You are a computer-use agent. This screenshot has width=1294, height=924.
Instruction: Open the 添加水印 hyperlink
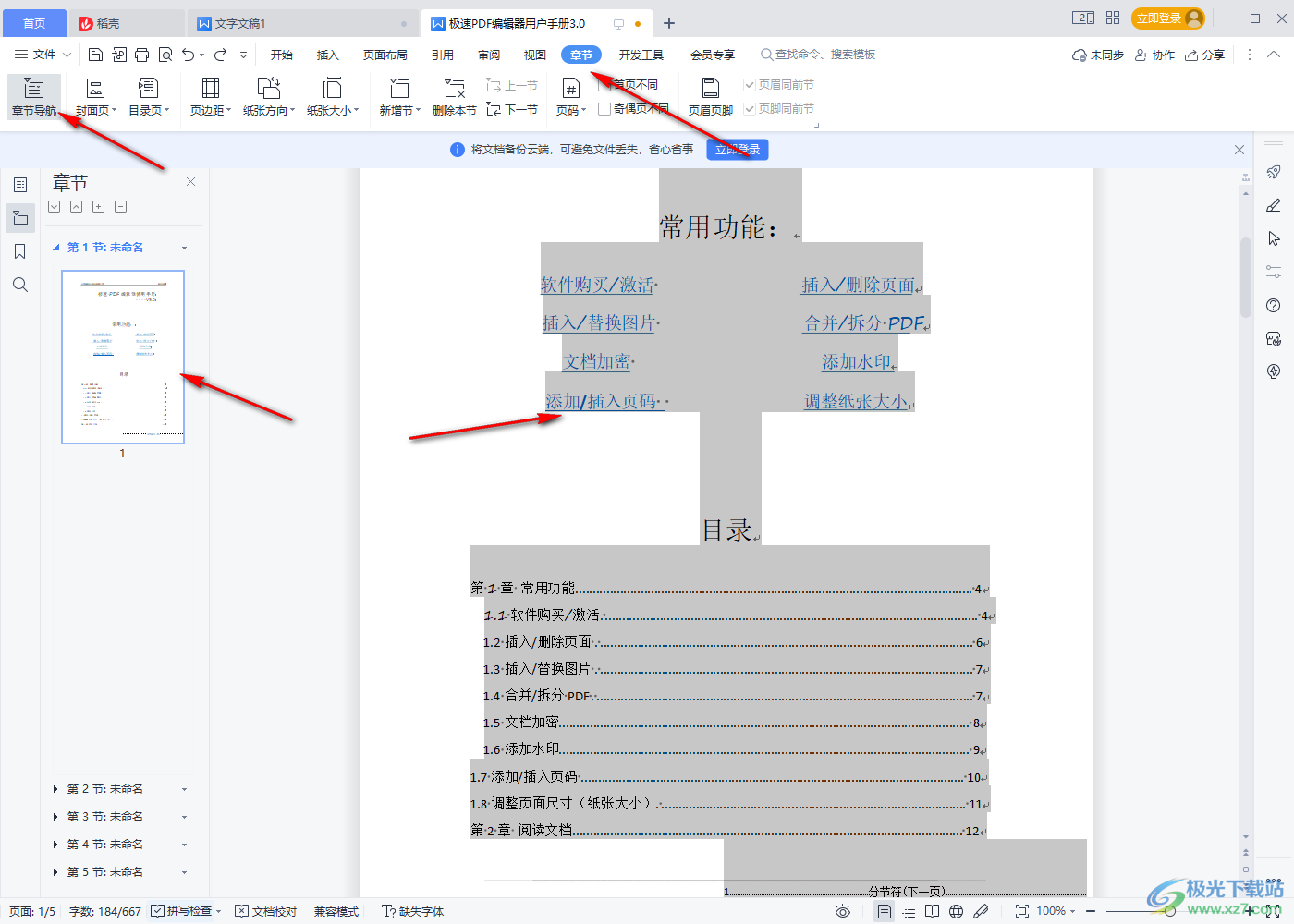coord(859,362)
